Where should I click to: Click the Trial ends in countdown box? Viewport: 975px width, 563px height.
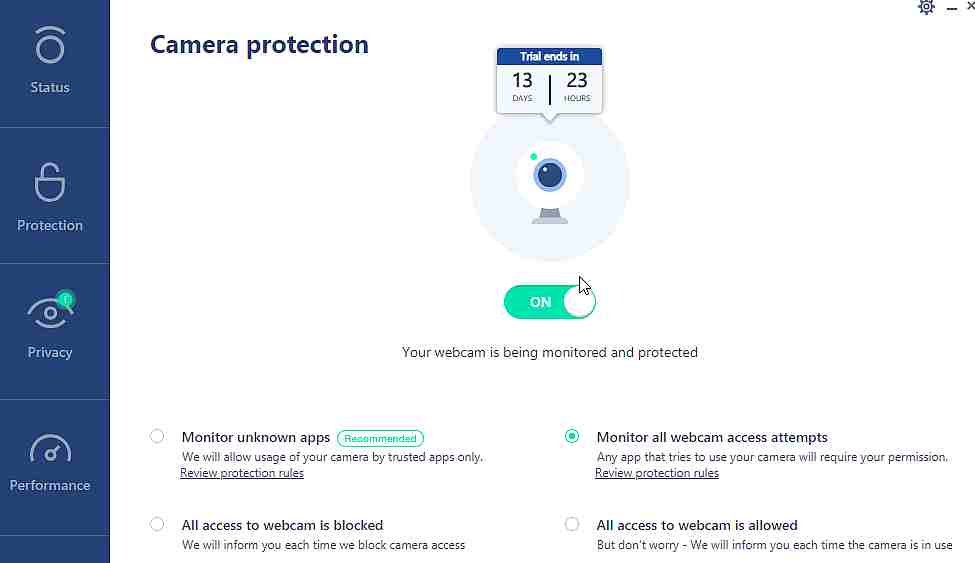point(550,81)
